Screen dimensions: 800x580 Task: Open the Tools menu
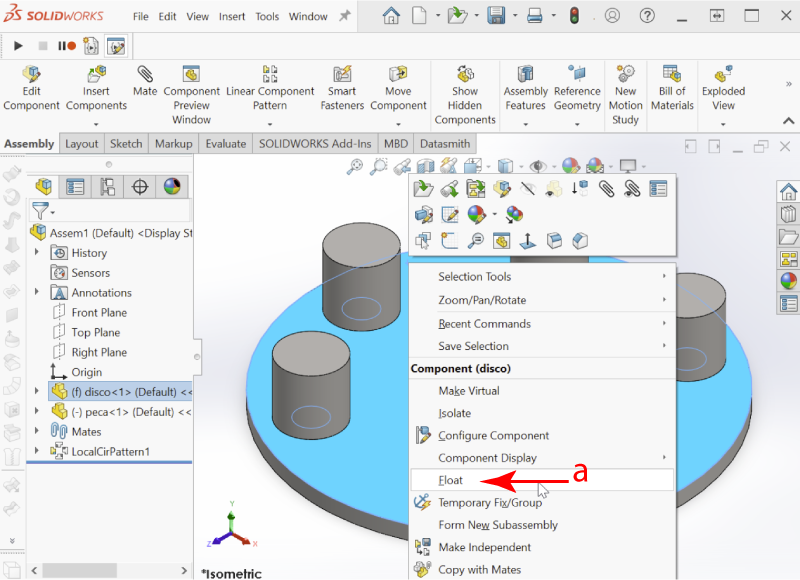point(267,16)
